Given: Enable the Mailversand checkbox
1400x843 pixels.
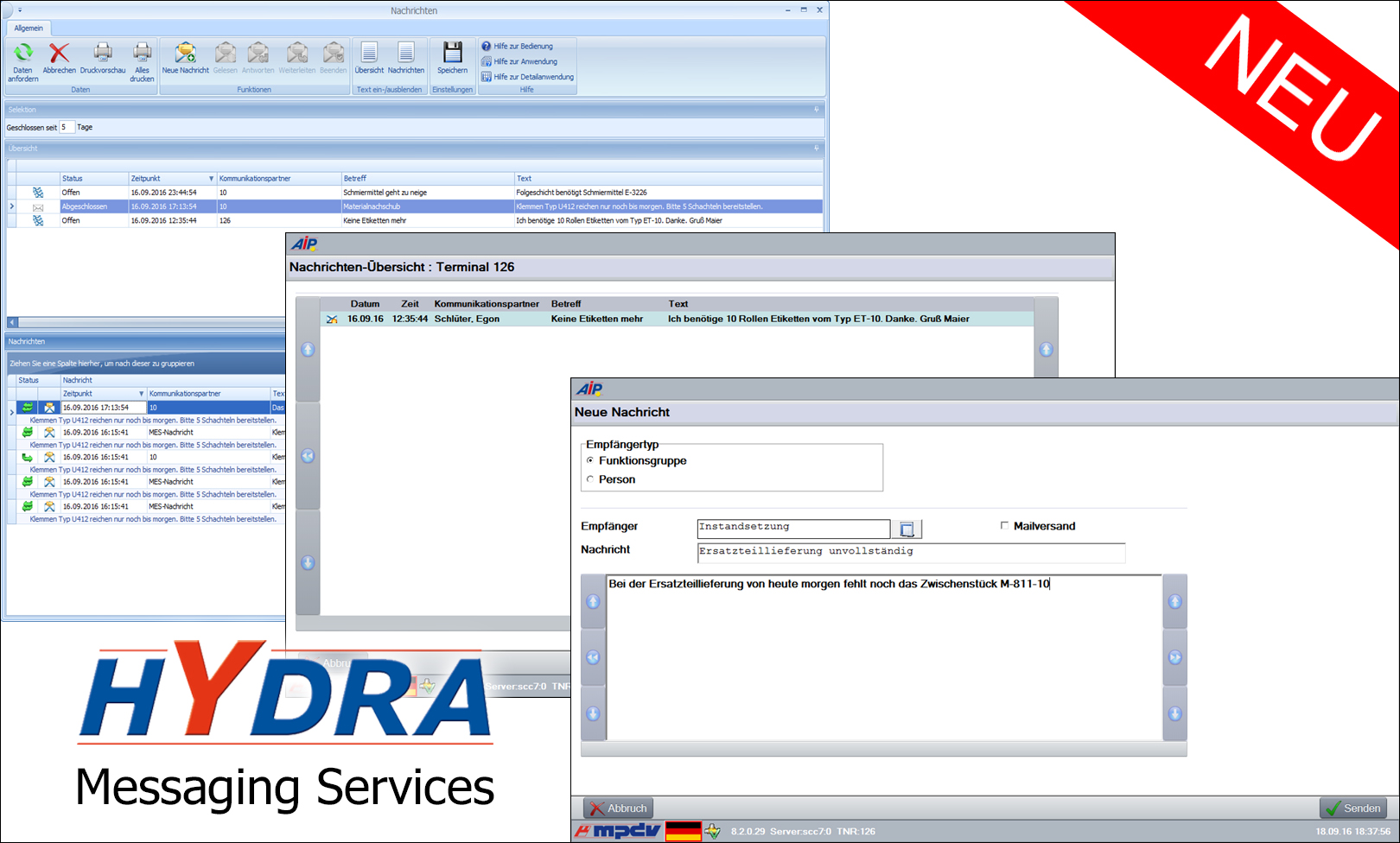Looking at the screenshot, I should [1004, 524].
